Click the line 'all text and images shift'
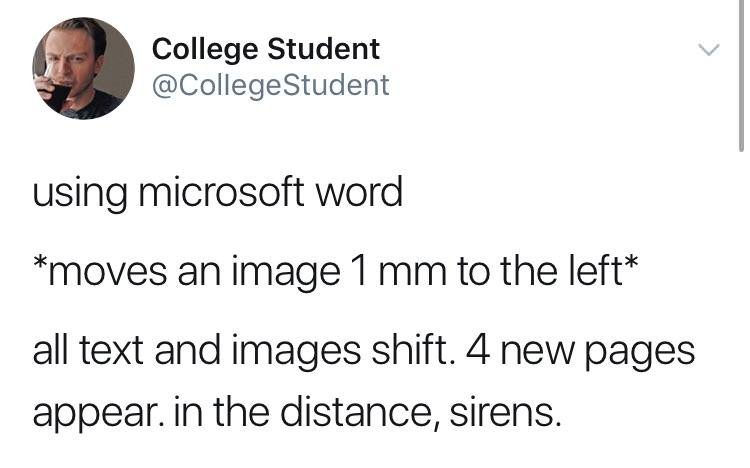 [x=363, y=351]
